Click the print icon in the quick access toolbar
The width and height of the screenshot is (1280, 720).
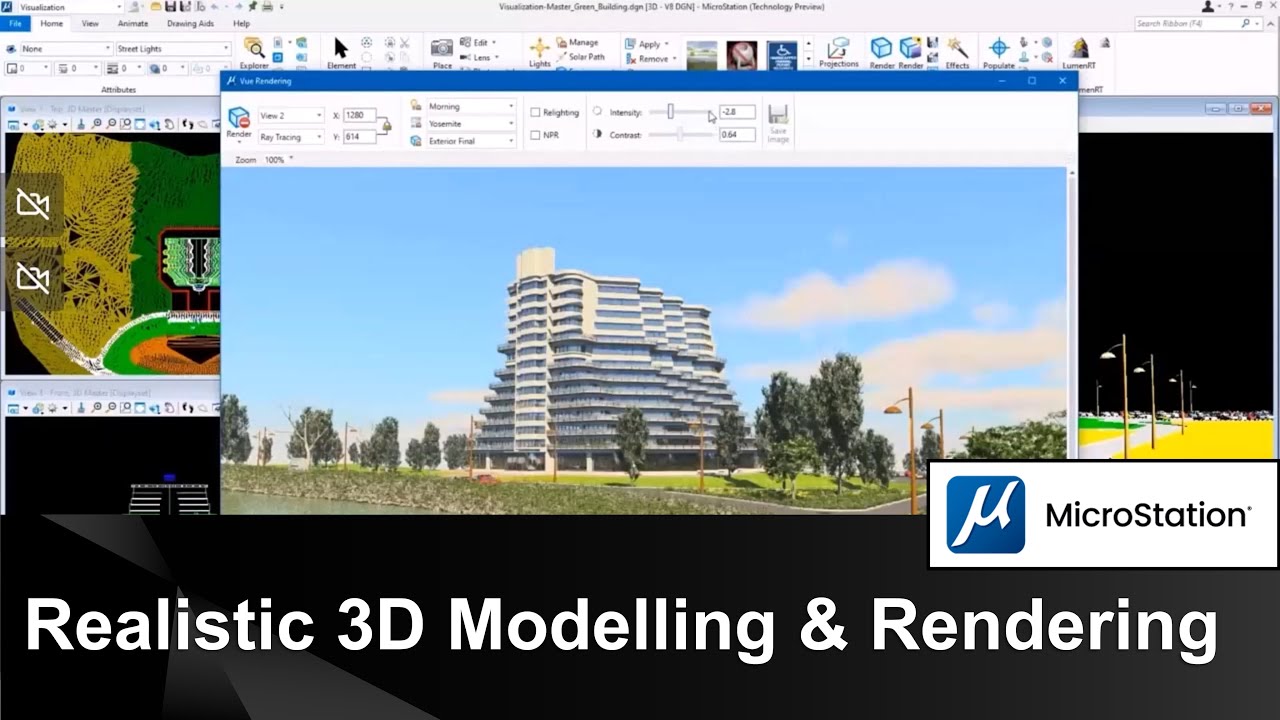point(267,7)
